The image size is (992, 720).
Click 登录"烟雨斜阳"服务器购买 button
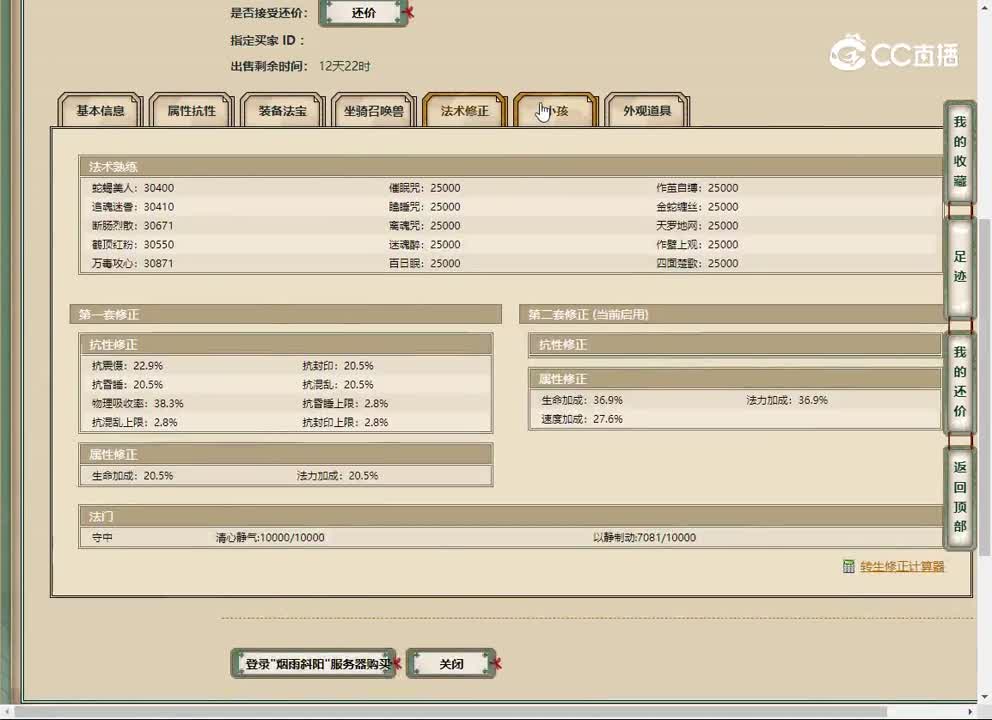tap(314, 664)
